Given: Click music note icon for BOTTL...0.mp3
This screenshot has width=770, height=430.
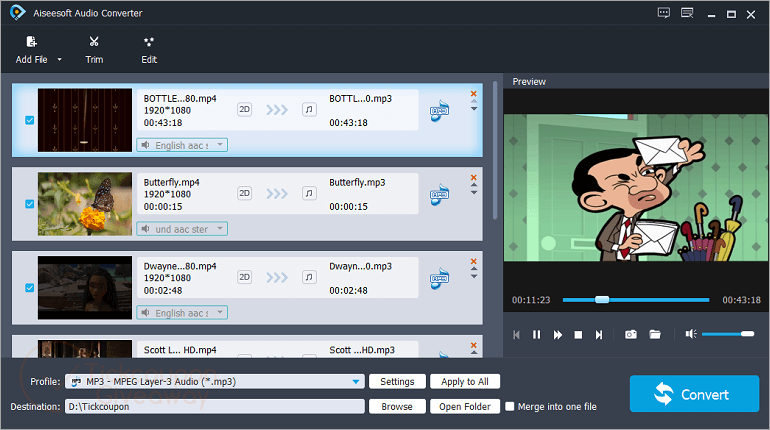Looking at the screenshot, I should tap(309, 109).
